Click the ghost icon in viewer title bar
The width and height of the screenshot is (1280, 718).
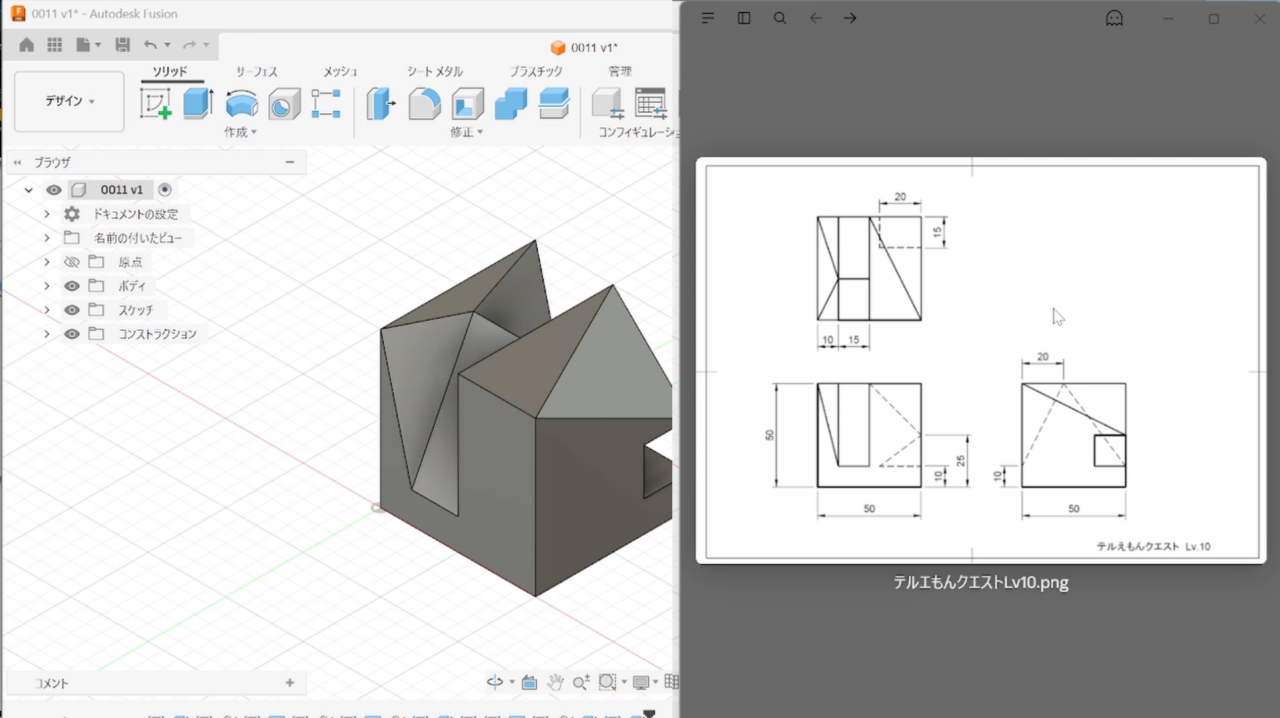[x=1114, y=18]
